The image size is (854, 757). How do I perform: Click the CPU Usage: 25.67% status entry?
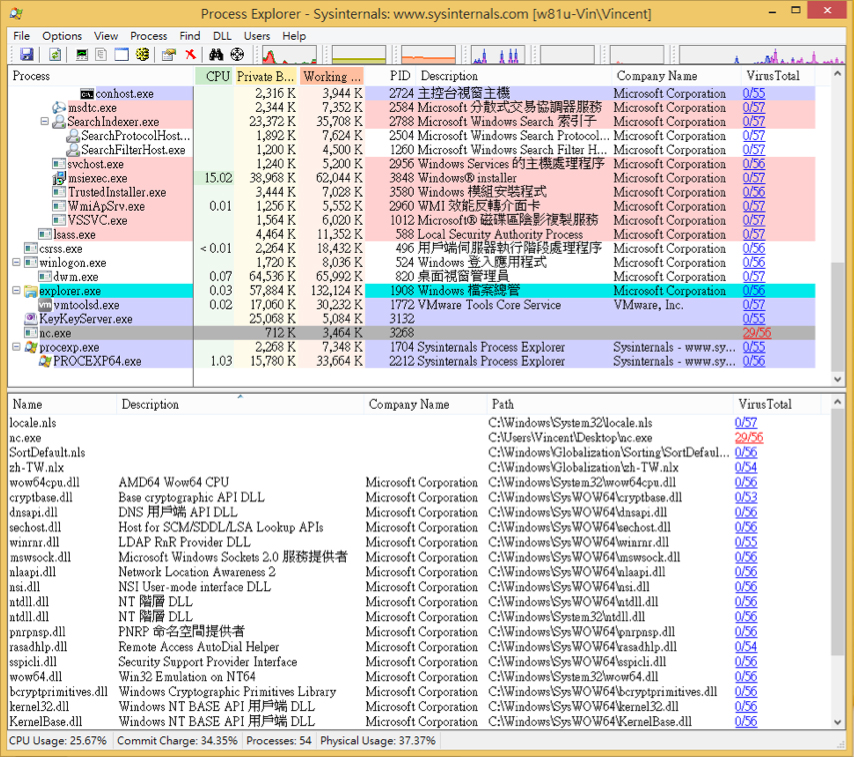click(x=58, y=741)
